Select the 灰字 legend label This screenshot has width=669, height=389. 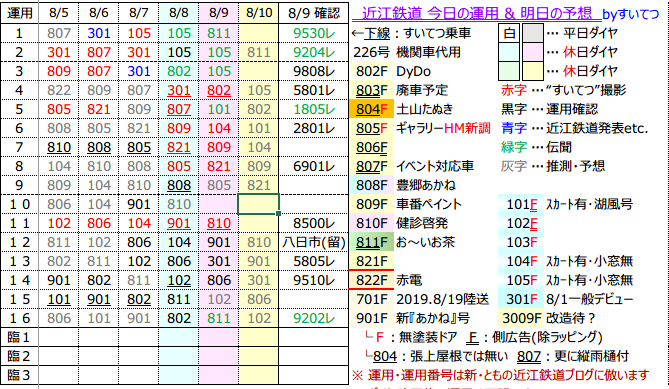tap(514, 166)
